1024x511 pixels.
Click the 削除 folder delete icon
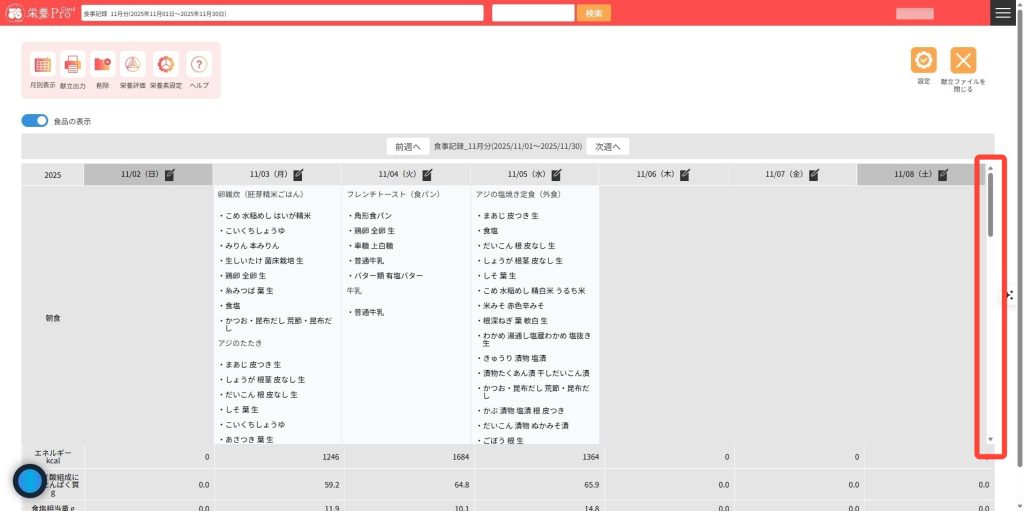(103, 65)
